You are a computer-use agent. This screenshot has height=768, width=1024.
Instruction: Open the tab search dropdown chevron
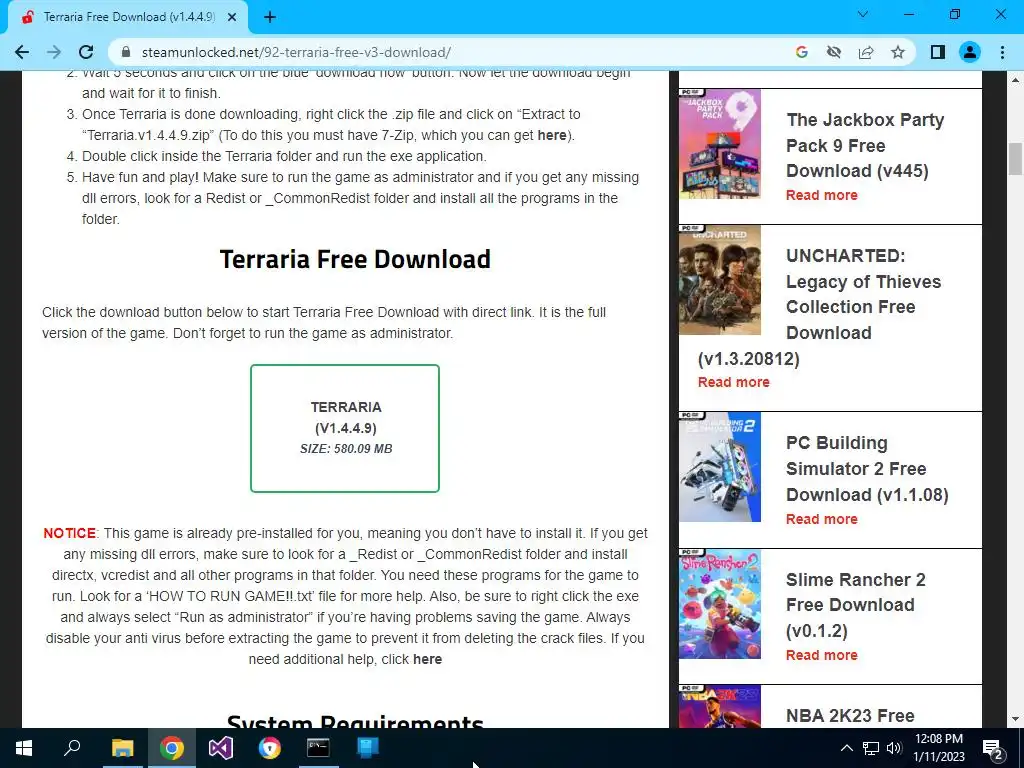pyautogui.click(x=863, y=14)
